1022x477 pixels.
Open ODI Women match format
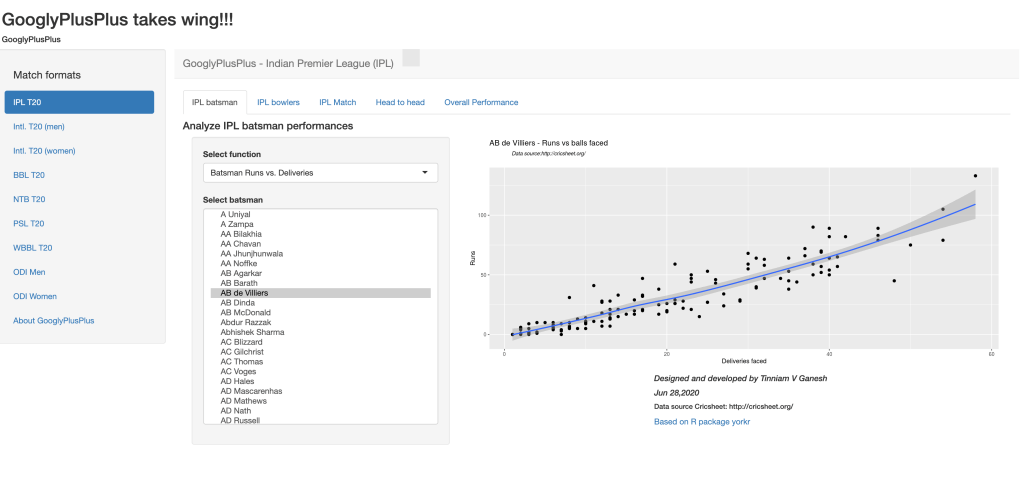click(x=35, y=296)
